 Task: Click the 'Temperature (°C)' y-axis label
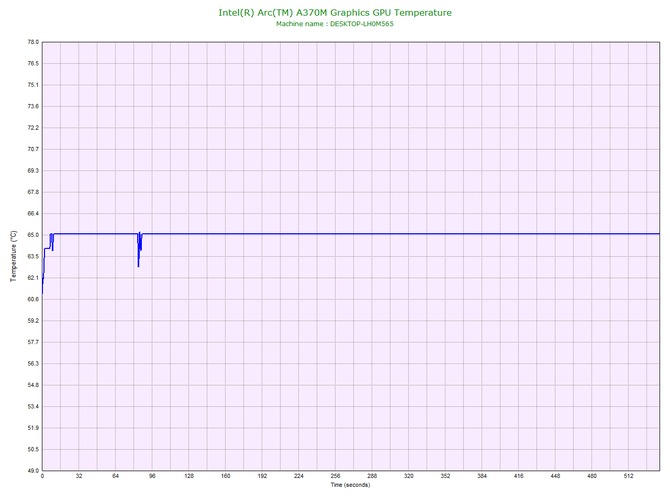click(14, 256)
